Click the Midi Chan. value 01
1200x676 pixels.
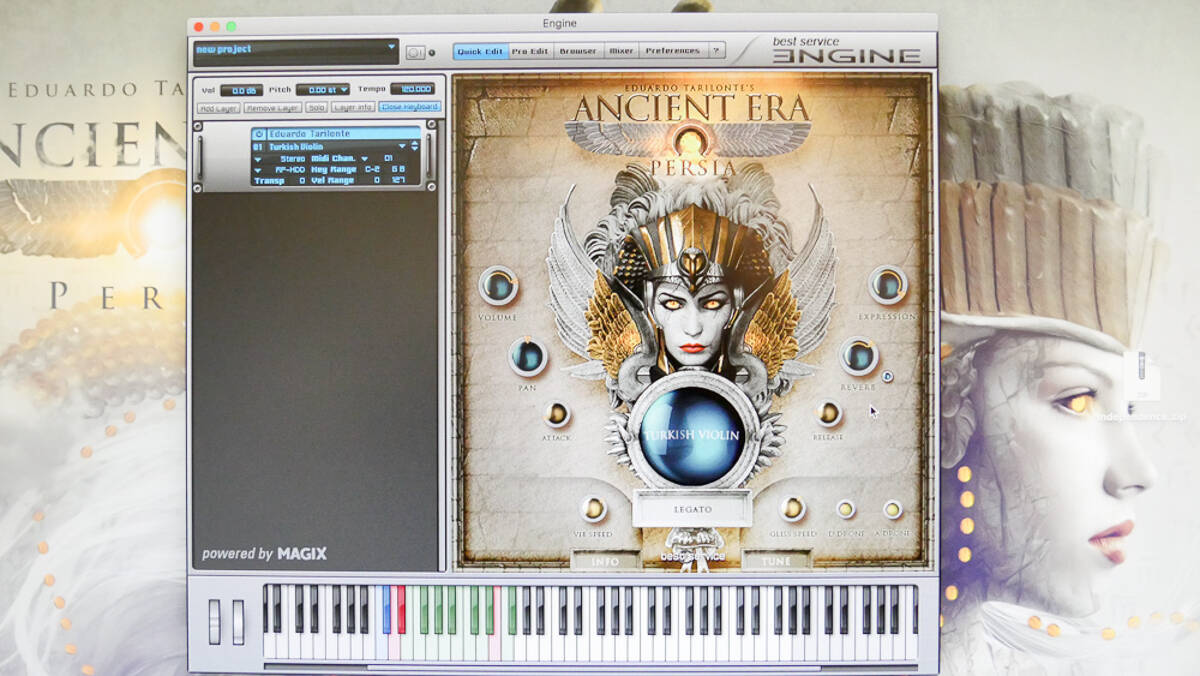pos(388,158)
